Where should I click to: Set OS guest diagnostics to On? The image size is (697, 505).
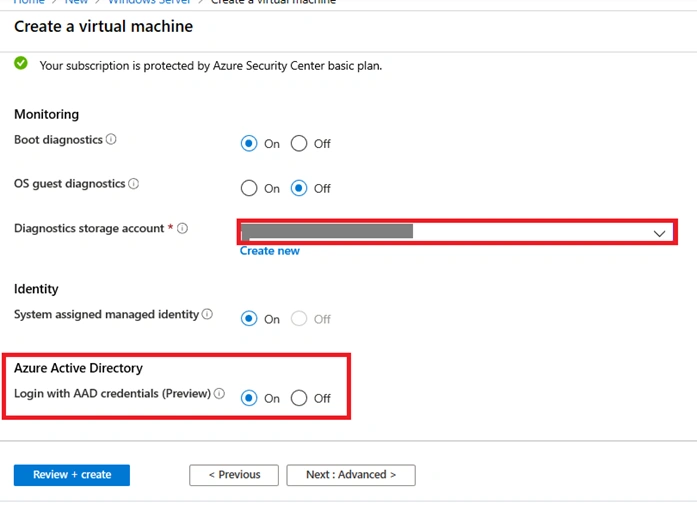click(249, 188)
